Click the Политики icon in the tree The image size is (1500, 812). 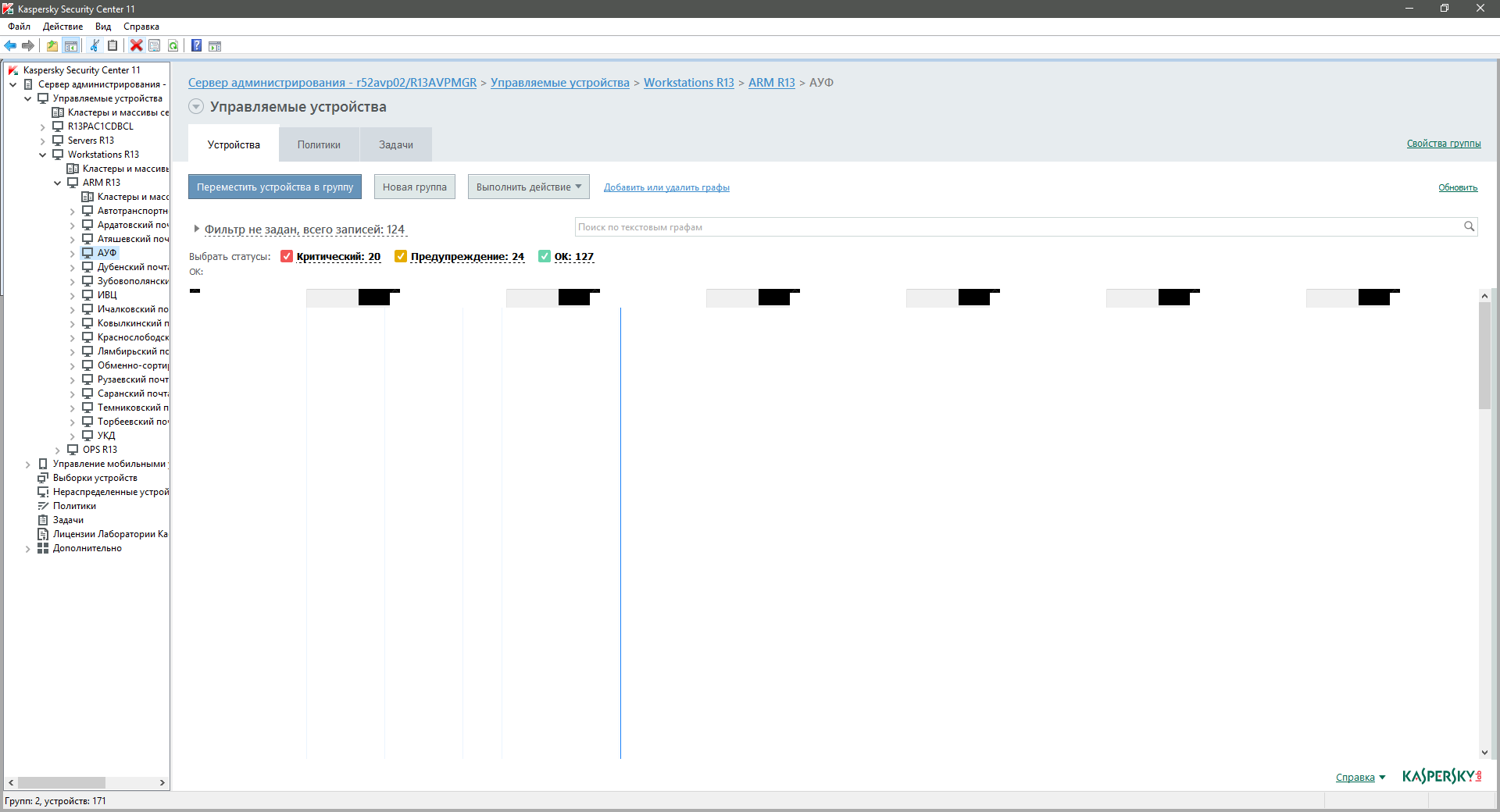pyautogui.click(x=43, y=506)
